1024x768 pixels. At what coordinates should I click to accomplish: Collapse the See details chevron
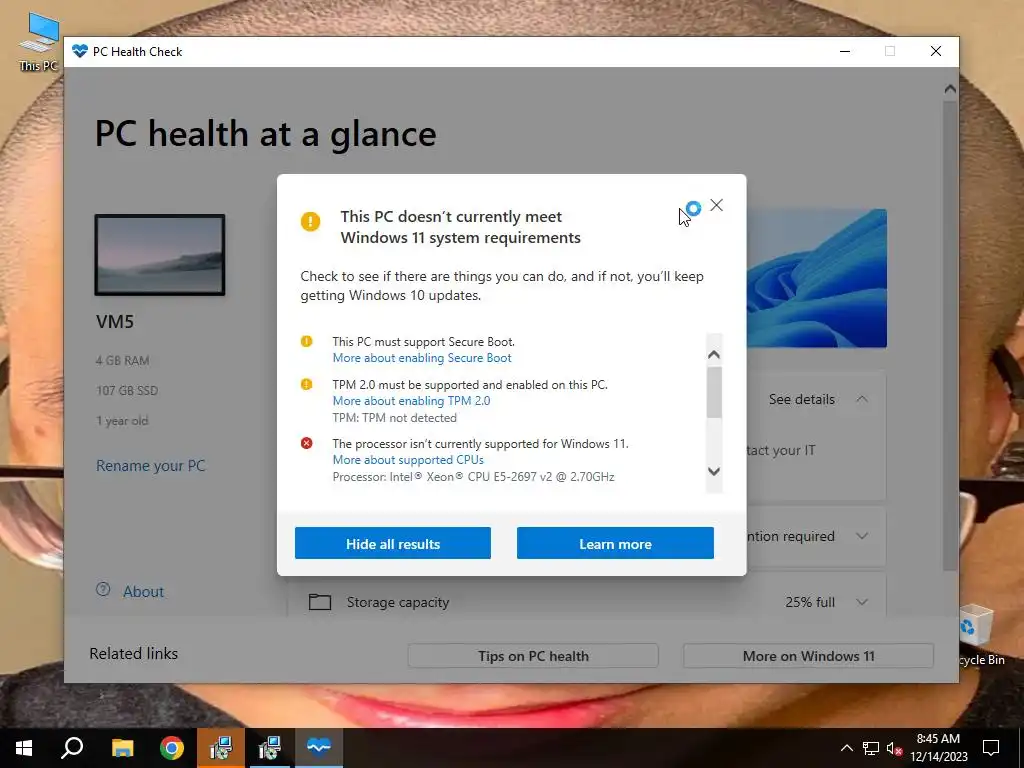(x=862, y=399)
